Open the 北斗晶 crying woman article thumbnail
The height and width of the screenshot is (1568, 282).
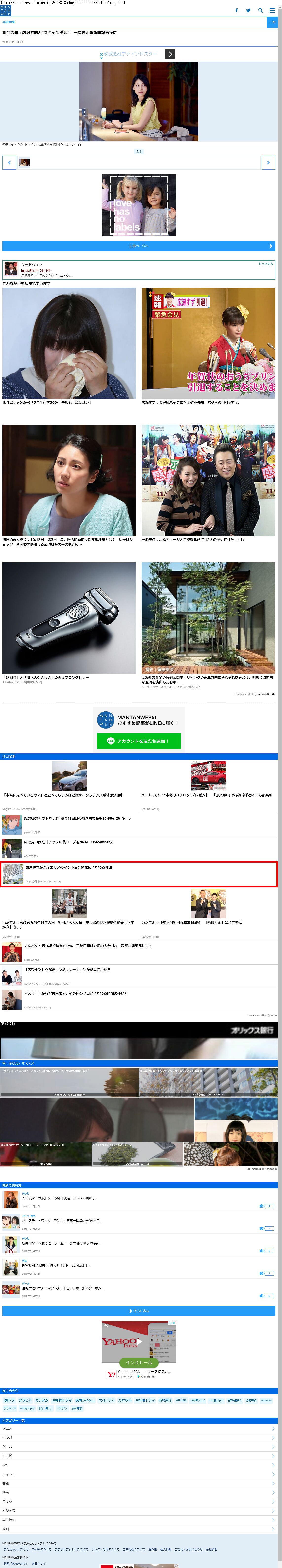(x=69, y=343)
